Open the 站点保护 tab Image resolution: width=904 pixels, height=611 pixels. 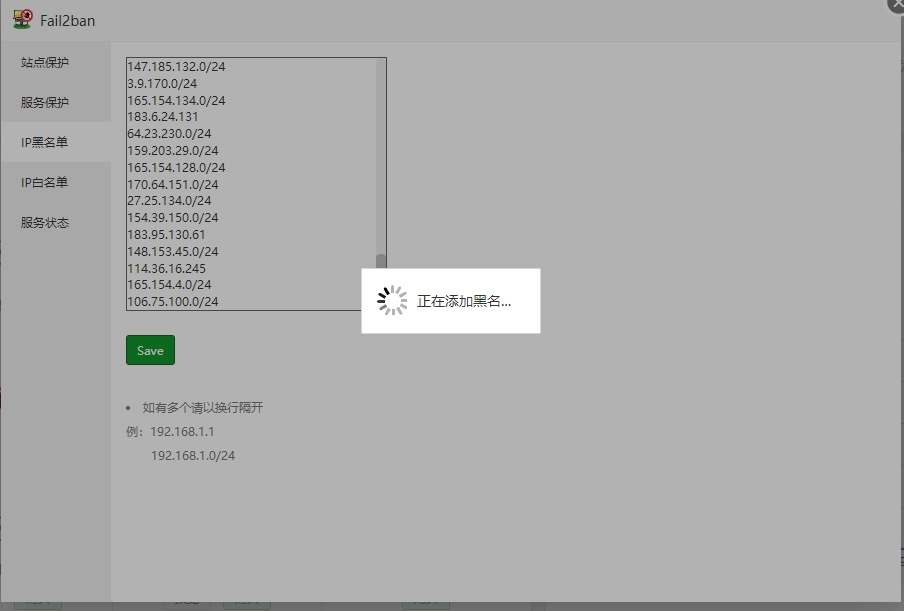(56, 62)
